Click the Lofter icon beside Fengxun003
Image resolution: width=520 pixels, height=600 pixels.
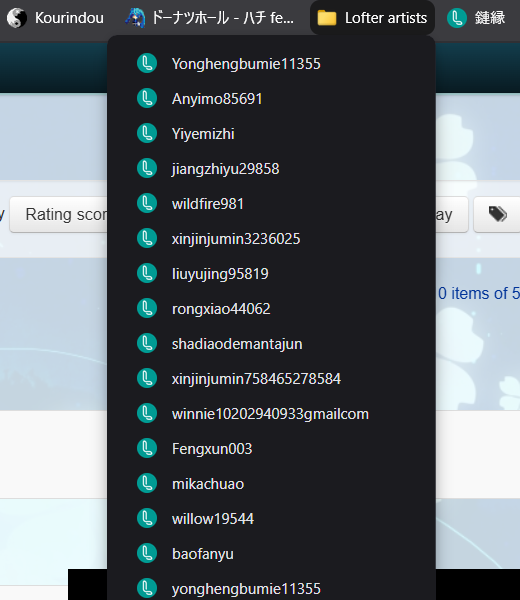point(147,448)
